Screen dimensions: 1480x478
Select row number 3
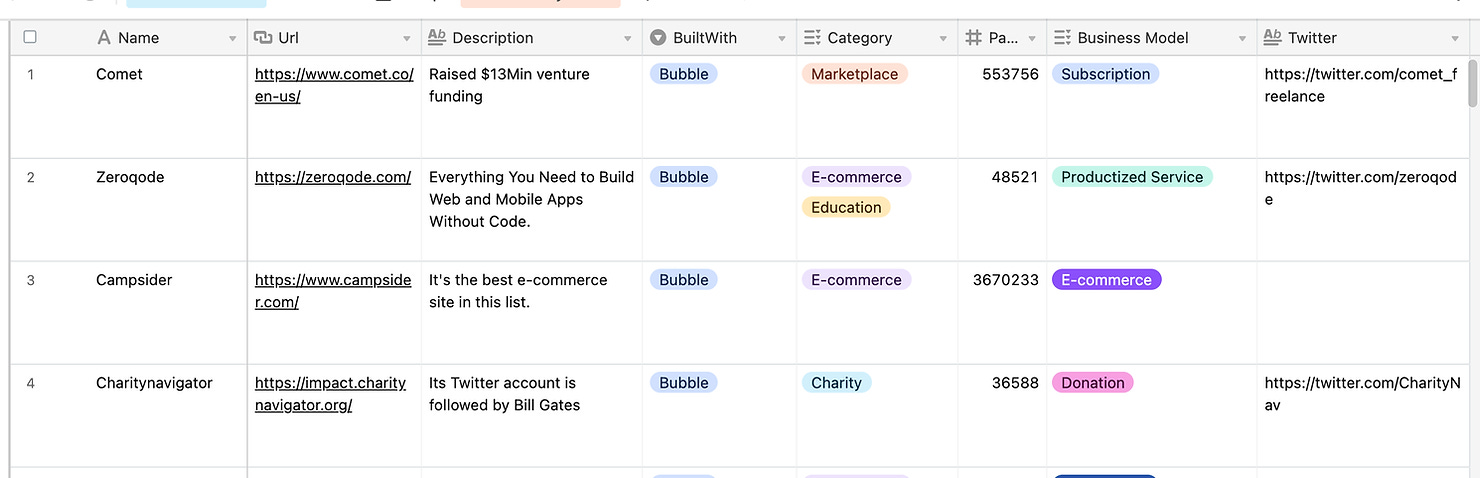pyautogui.click(x=30, y=281)
